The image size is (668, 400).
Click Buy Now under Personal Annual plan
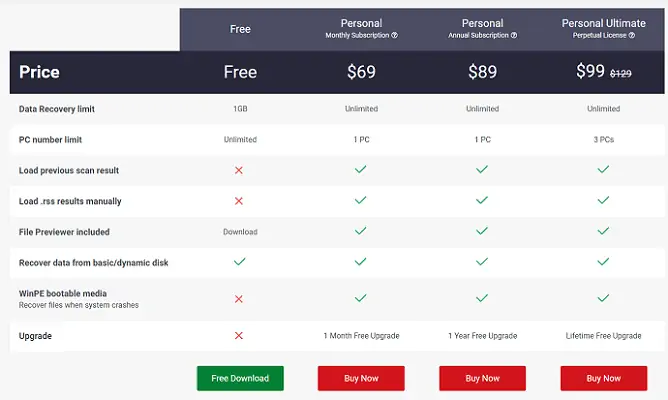[482, 378]
